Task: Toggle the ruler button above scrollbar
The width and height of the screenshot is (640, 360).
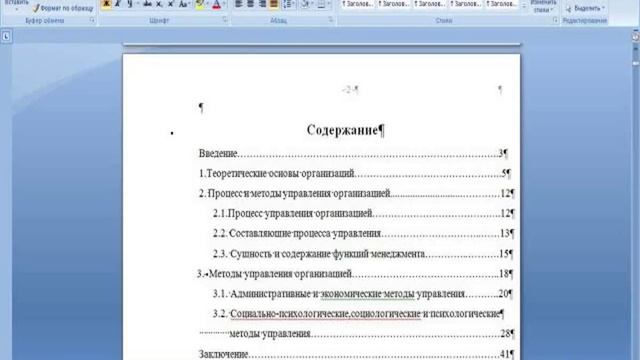Action: [636, 36]
